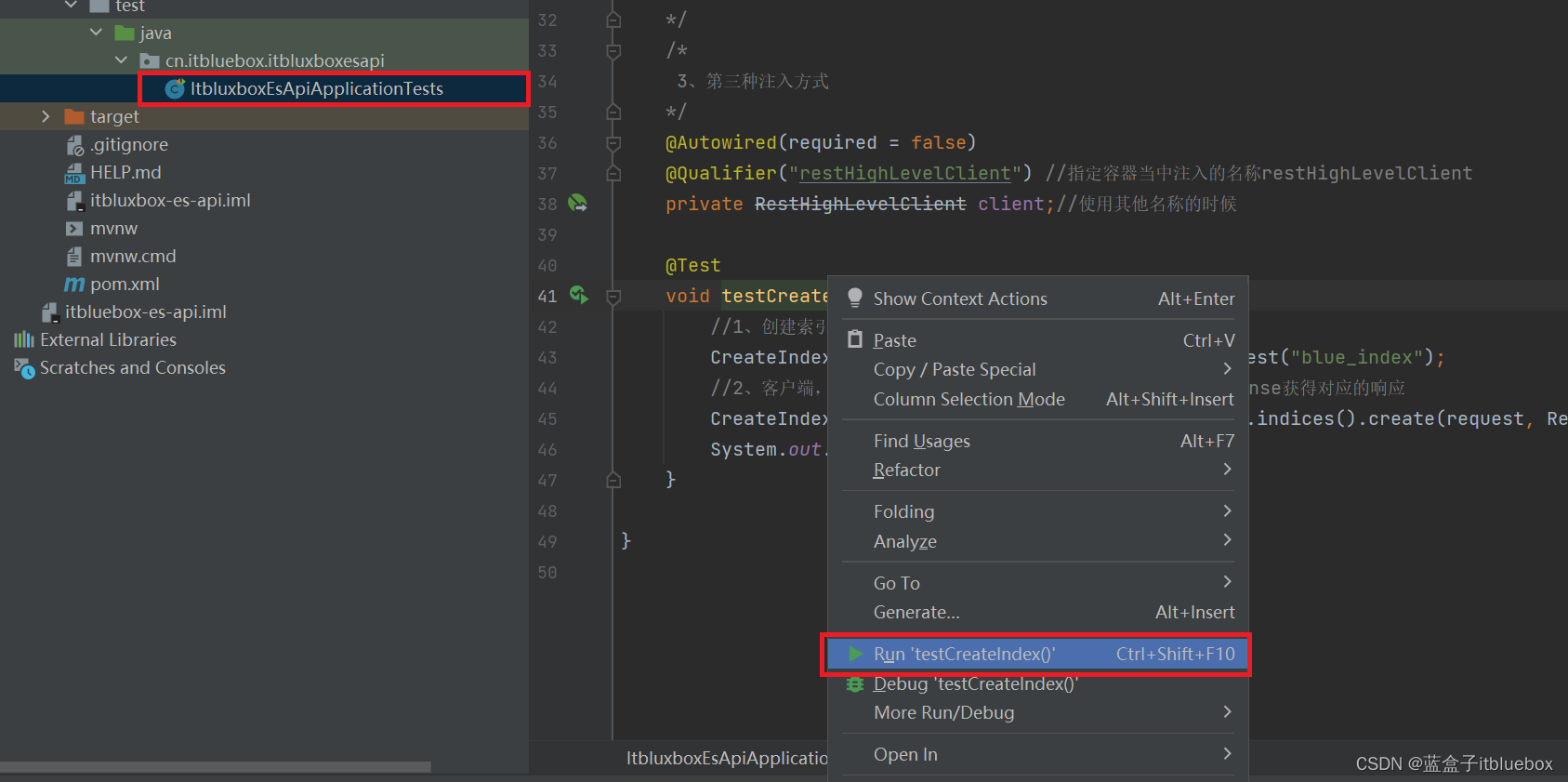Image resolution: width=1568 pixels, height=782 pixels.
Task: Click the mvnw.cmd file icon
Action: click(74, 256)
